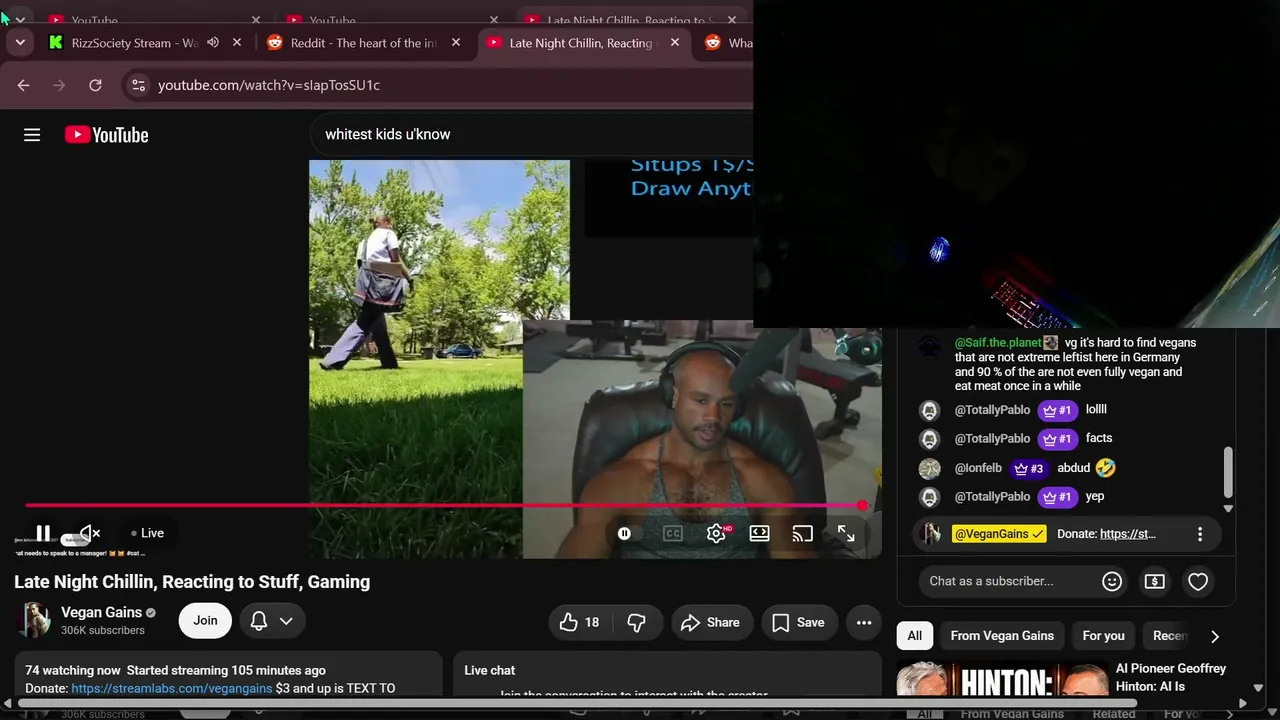Click the video title Late Night Chillin
Viewport: 1280px width, 720px height.
192,582
